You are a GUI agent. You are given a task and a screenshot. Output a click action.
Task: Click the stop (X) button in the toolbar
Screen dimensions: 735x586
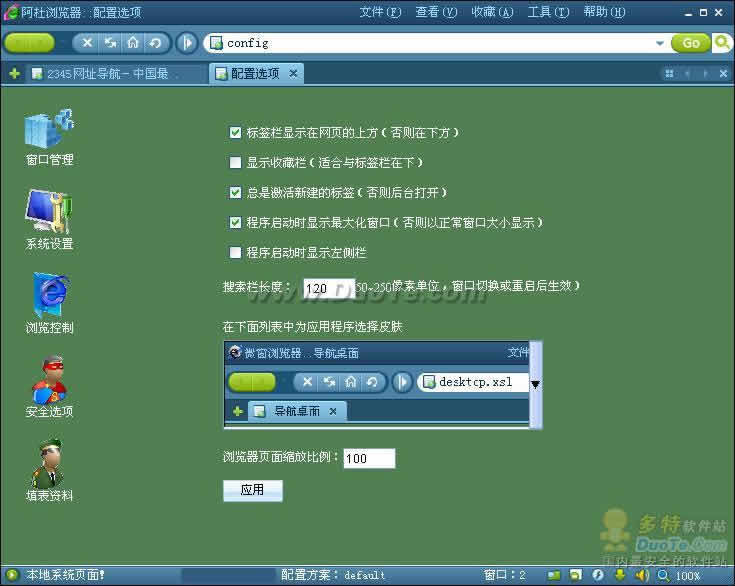coord(87,43)
